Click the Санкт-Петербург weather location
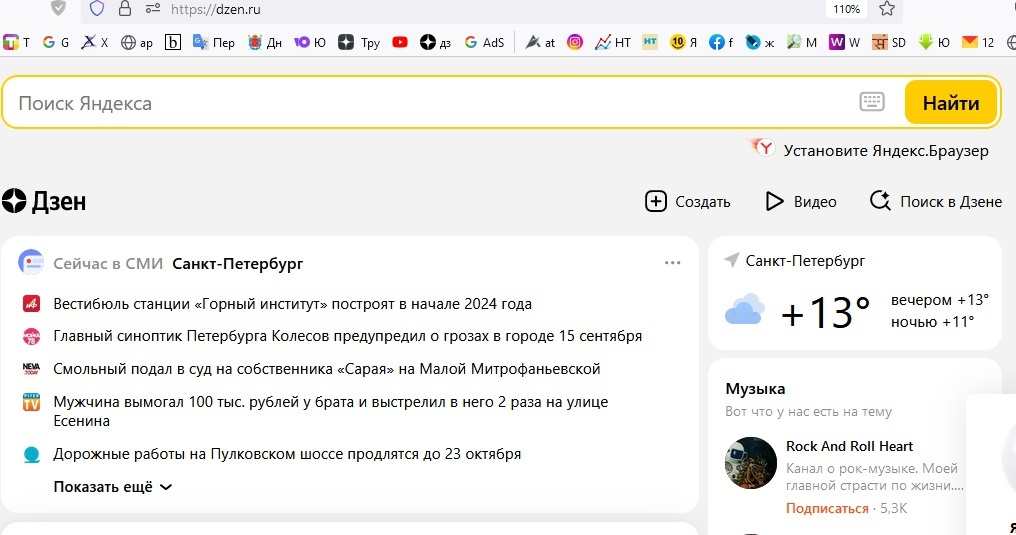 (x=805, y=260)
